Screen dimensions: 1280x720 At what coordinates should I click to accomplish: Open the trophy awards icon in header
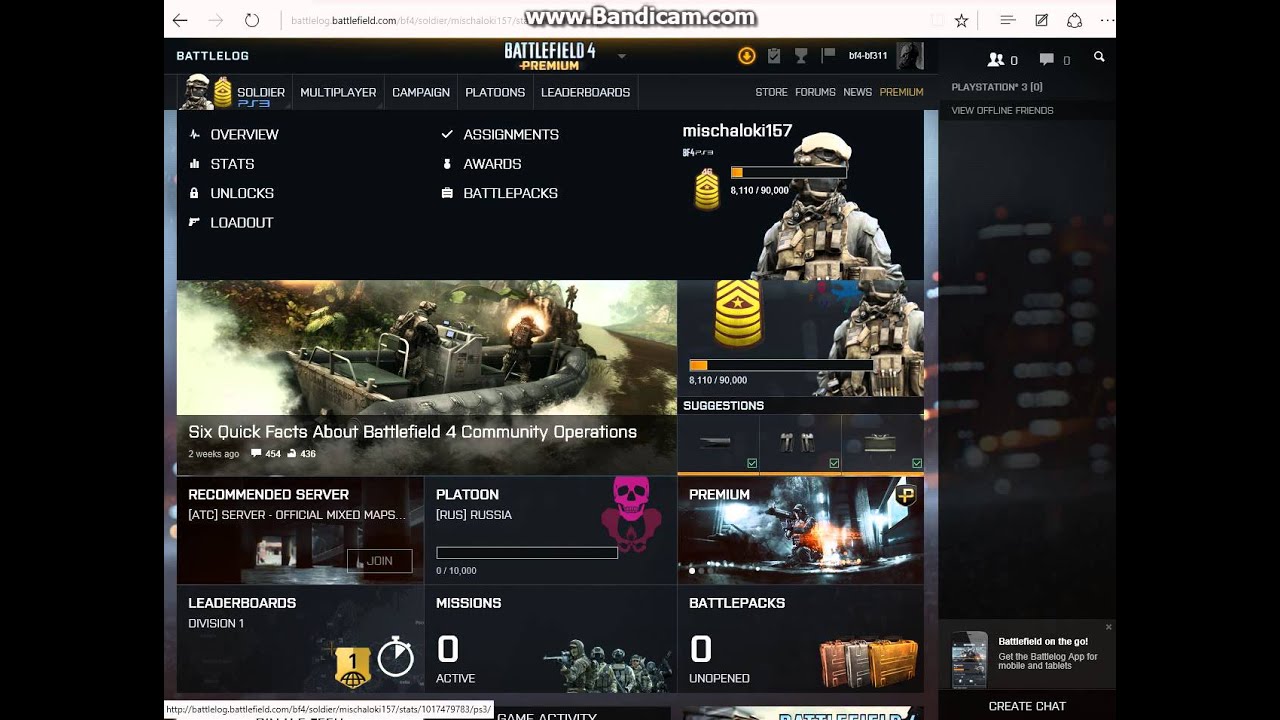800,56
